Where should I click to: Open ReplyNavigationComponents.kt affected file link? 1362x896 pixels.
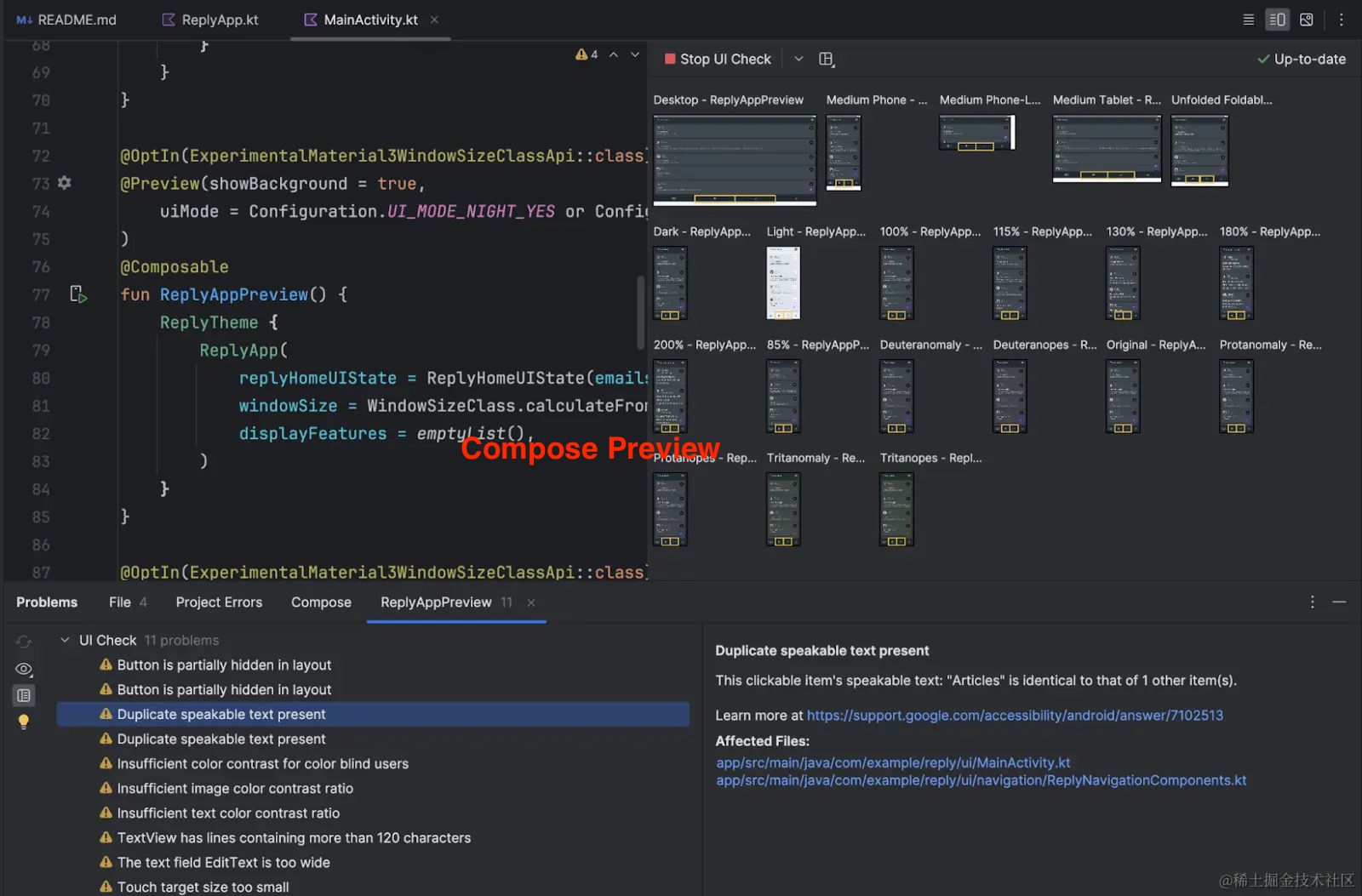coord(981,780)
